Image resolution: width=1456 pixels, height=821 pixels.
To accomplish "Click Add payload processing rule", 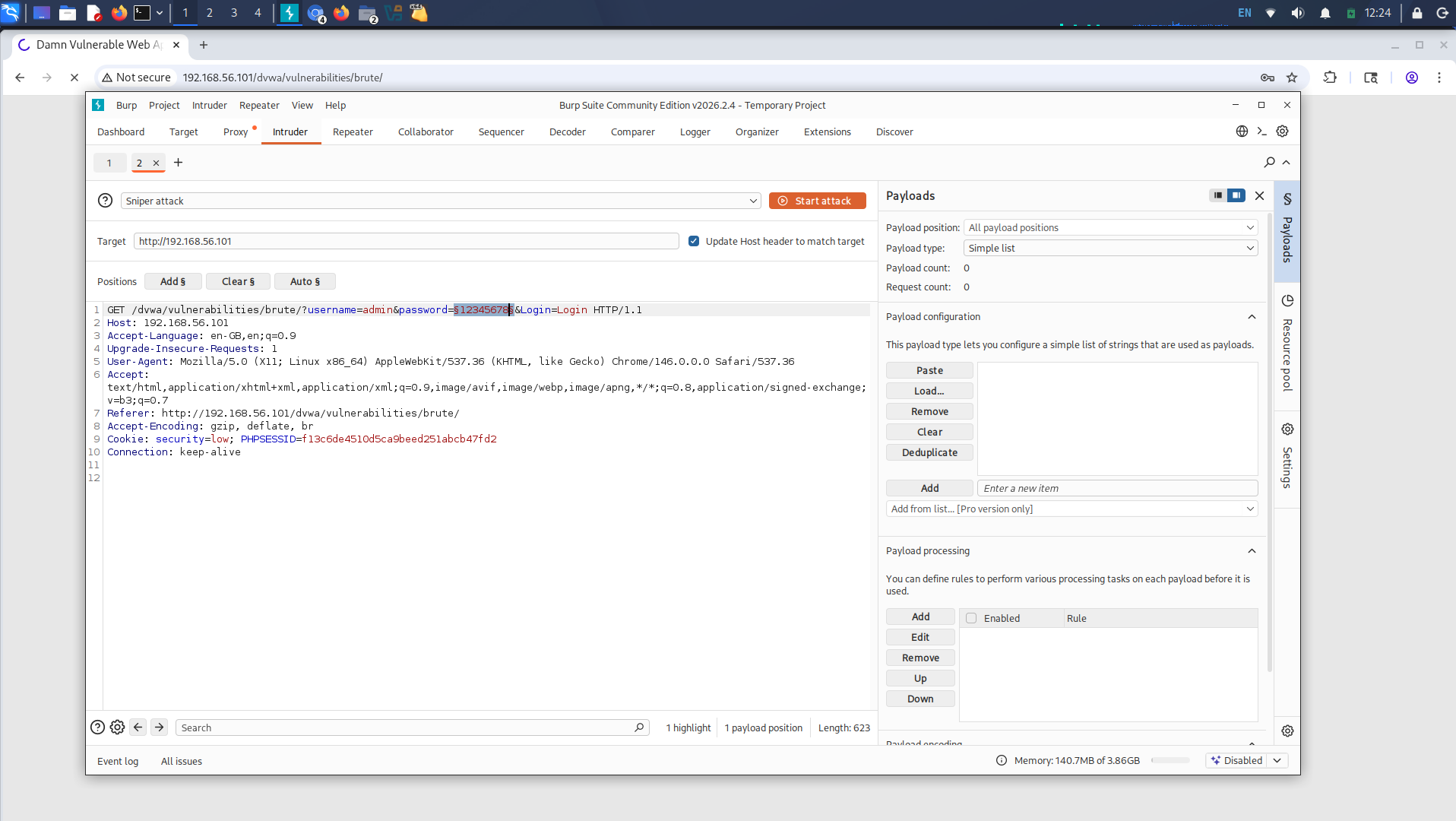I will click(920, 617).
